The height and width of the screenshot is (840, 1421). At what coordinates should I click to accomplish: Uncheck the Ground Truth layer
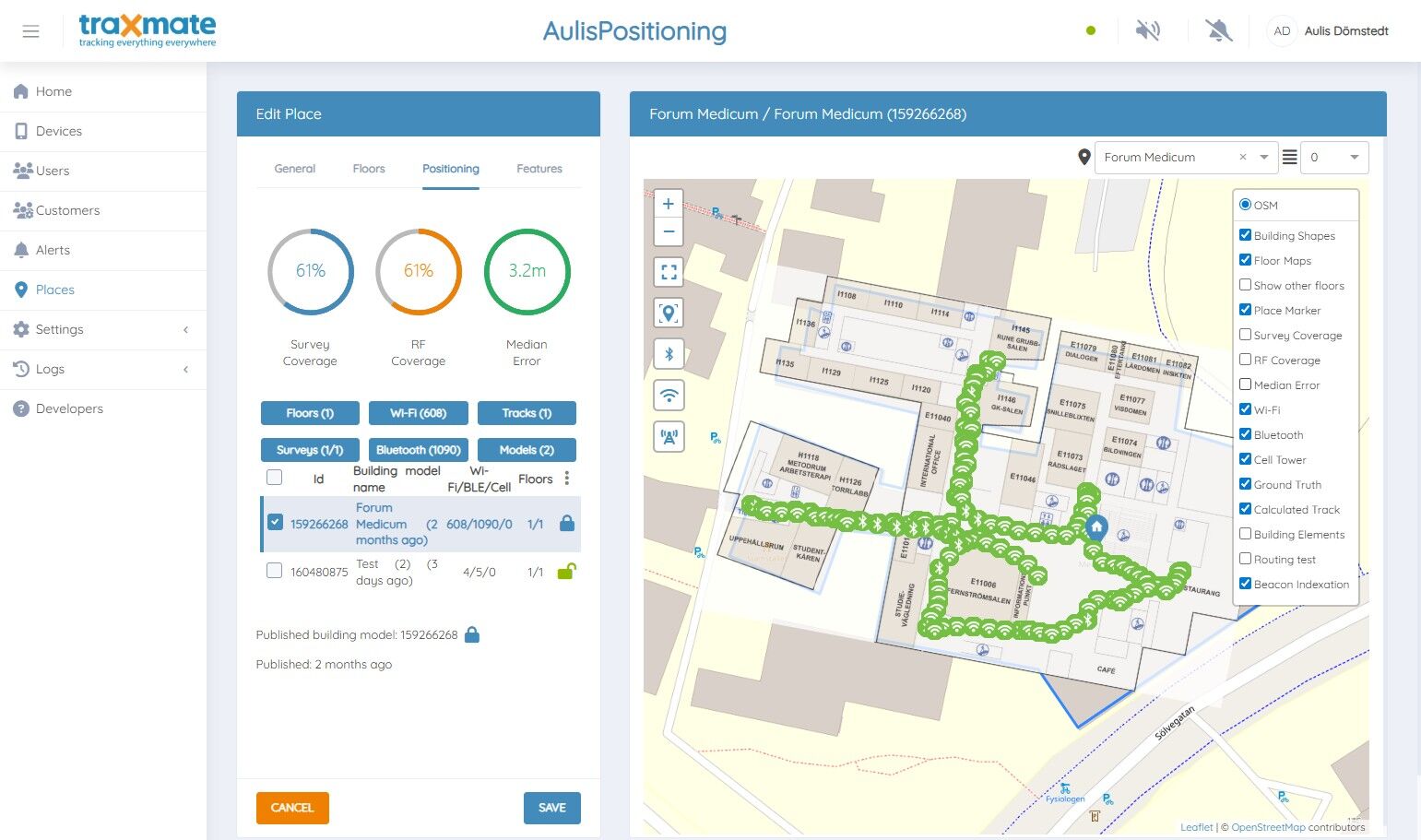pos(1246,484)
